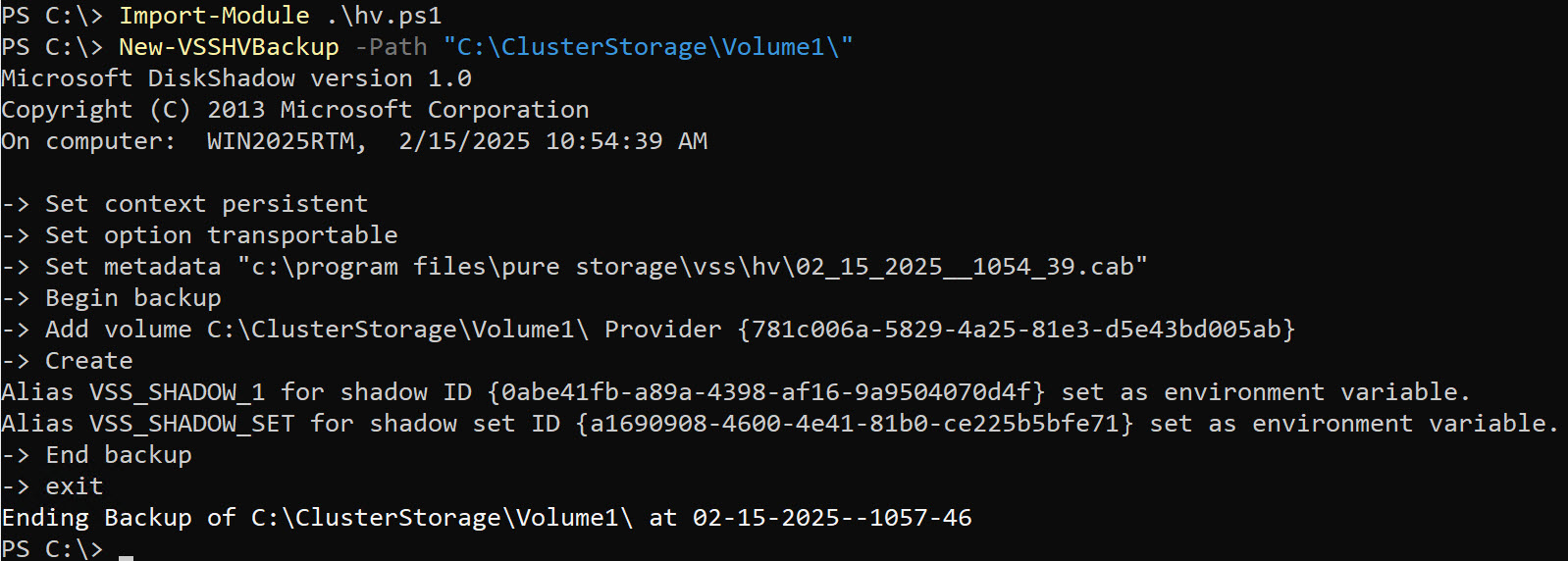The height and width of the screenshot is (561, 1568).
Task: Click the Create command line
Action: 88,361
